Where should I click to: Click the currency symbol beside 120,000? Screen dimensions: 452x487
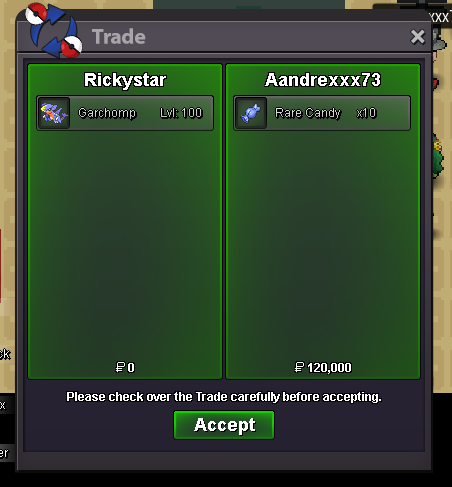(299, 367)
